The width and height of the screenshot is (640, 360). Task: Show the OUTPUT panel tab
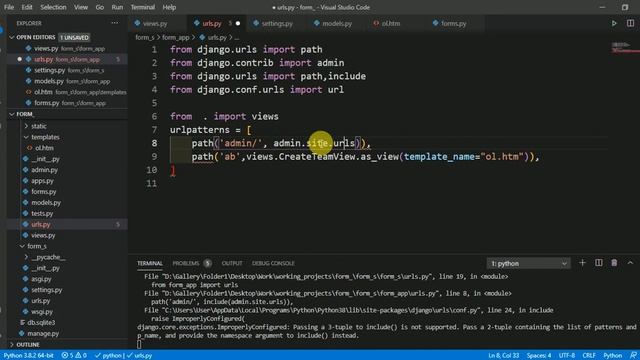232,263
